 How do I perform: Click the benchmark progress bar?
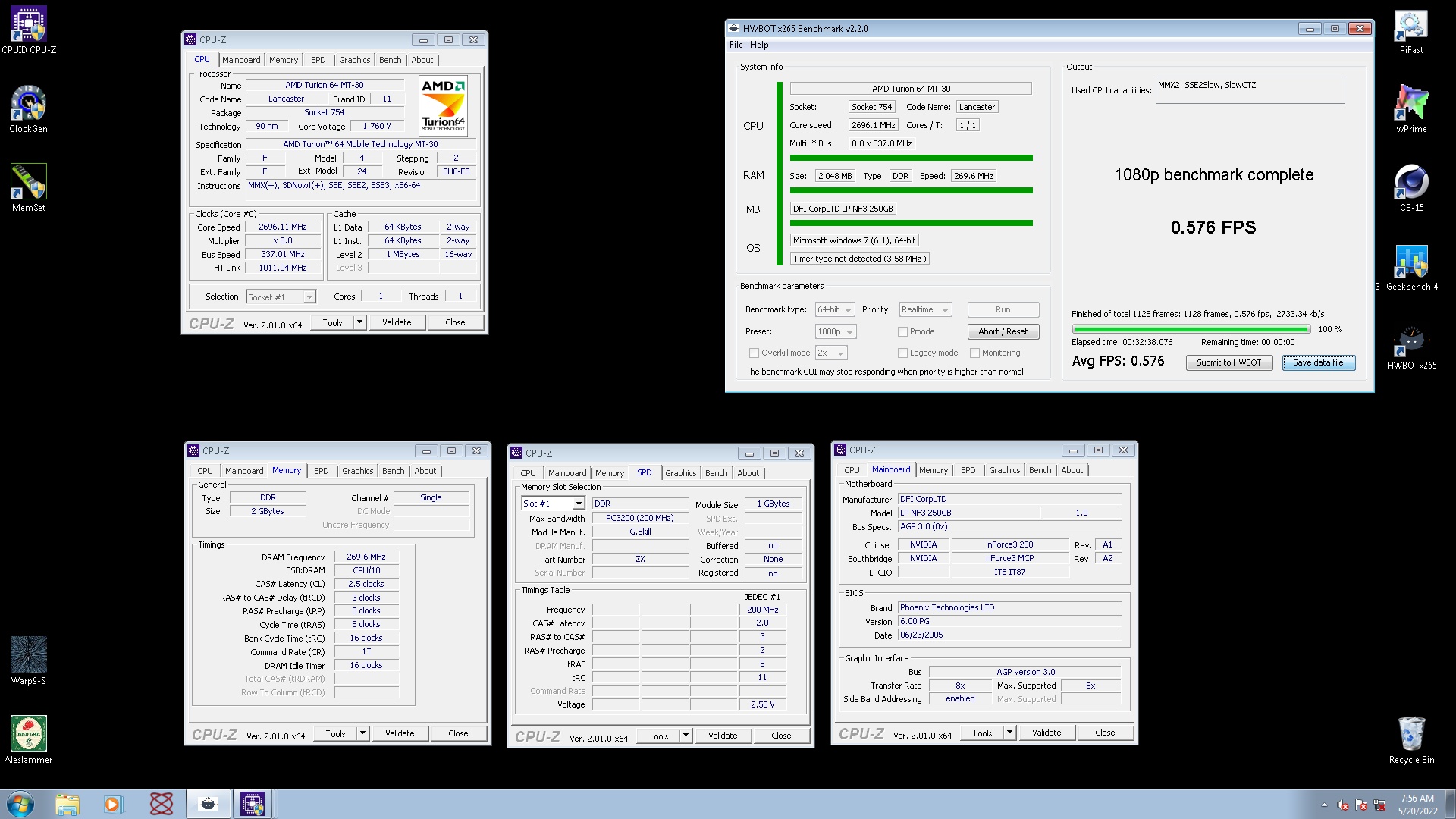click(x=1191, y=329)
